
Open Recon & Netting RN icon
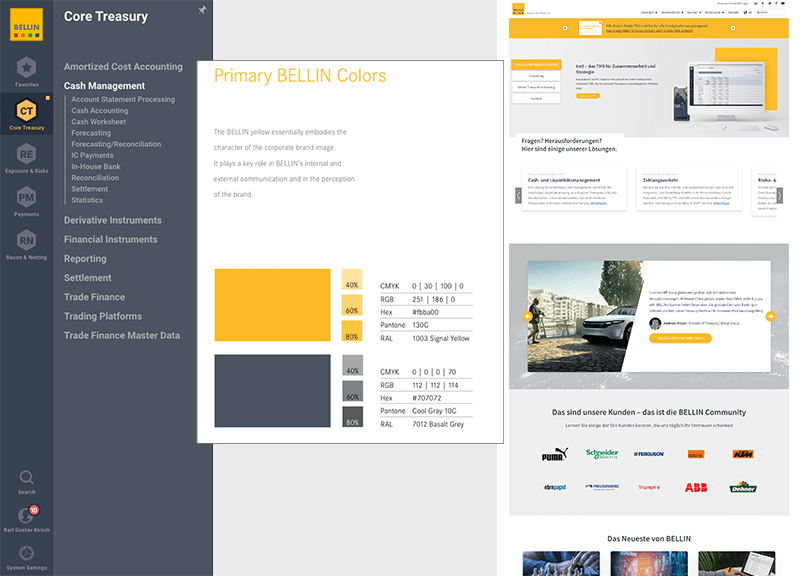click(x=26, y=240)
